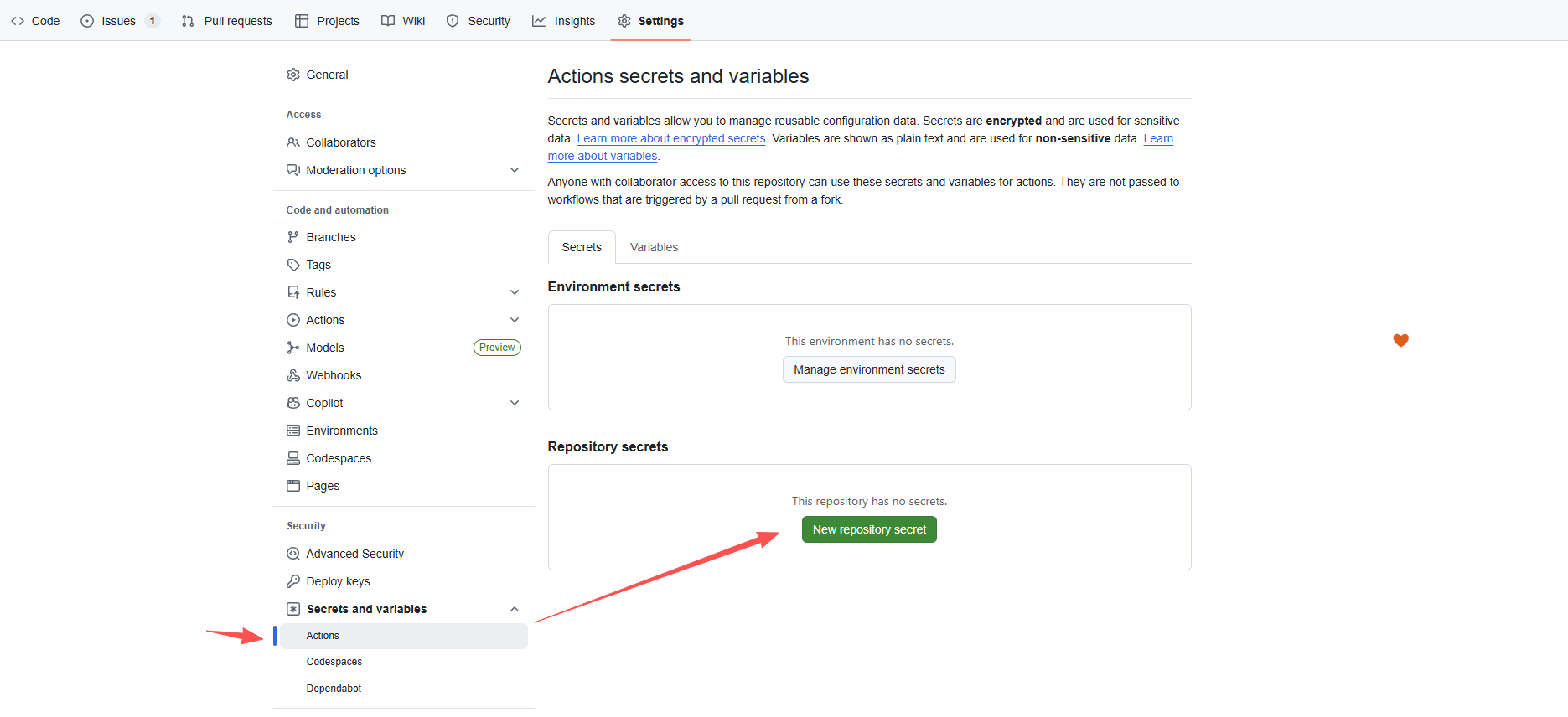
Task: Expand the Actions section chevron
Action: click(515, 320)
